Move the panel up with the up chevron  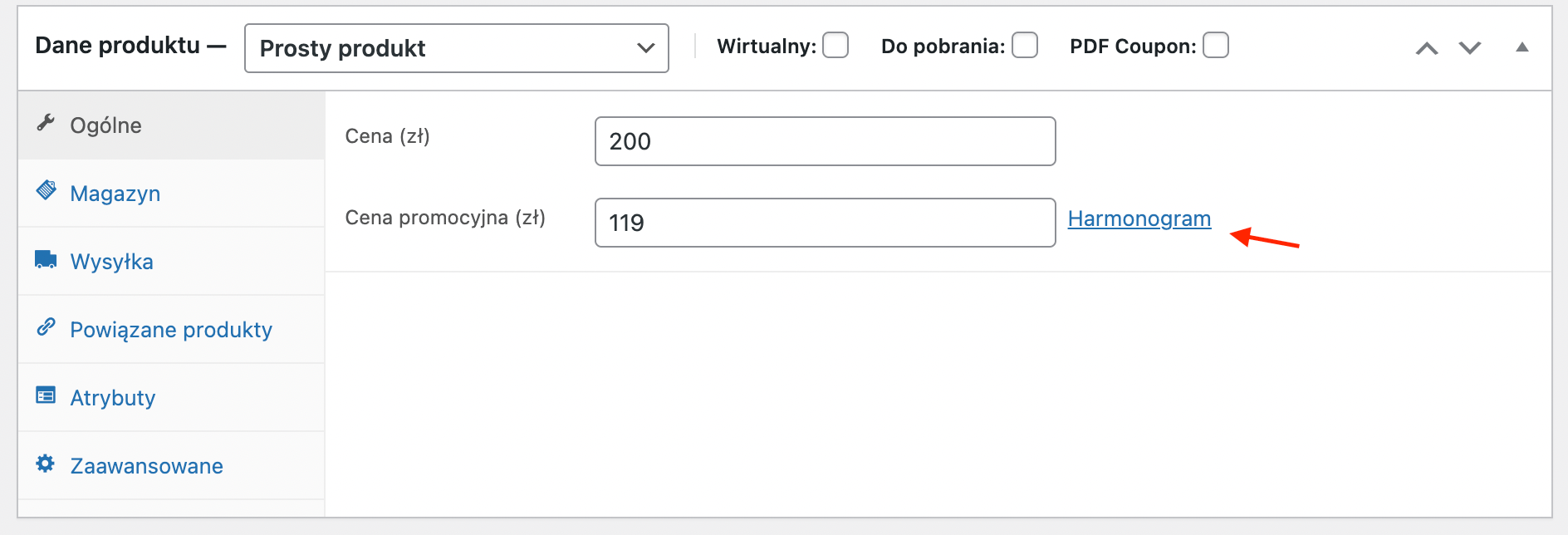coord(1427,48)
